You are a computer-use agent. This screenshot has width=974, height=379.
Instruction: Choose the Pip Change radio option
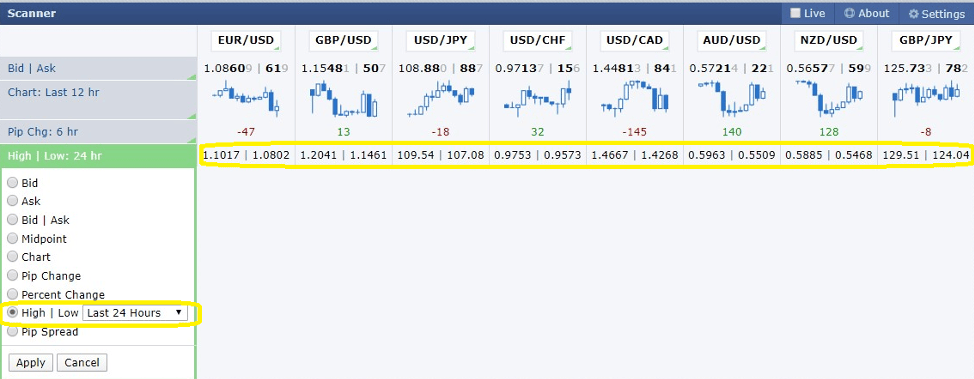point(12,275)
